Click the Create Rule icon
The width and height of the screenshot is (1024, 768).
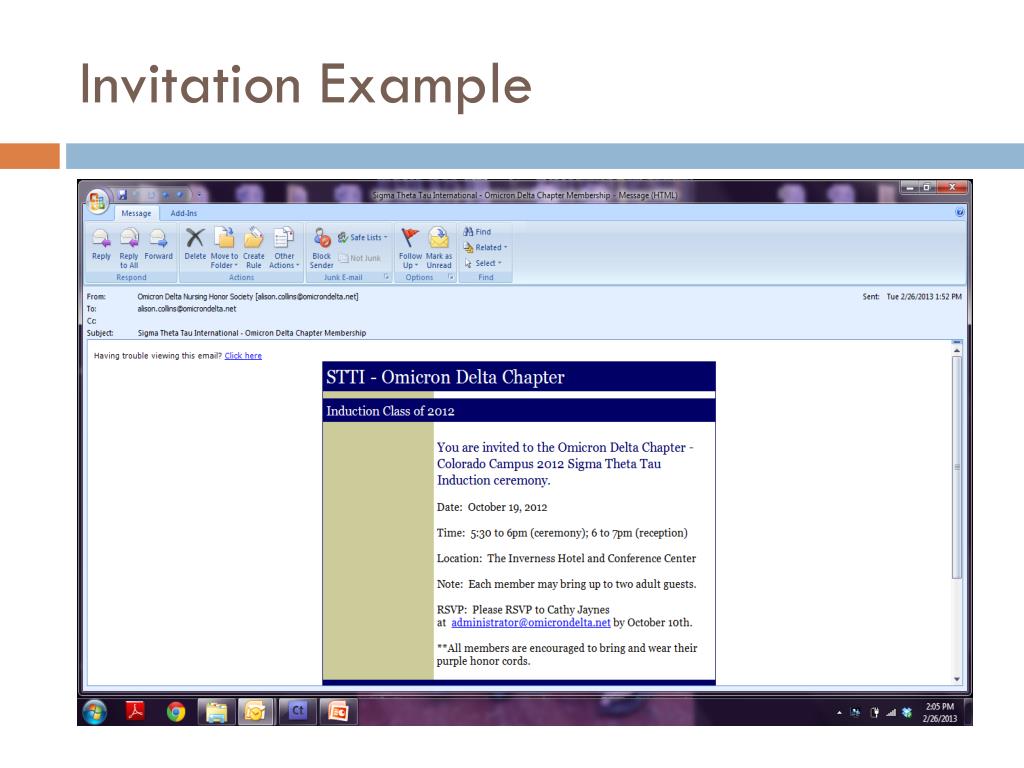coord(253,248)
